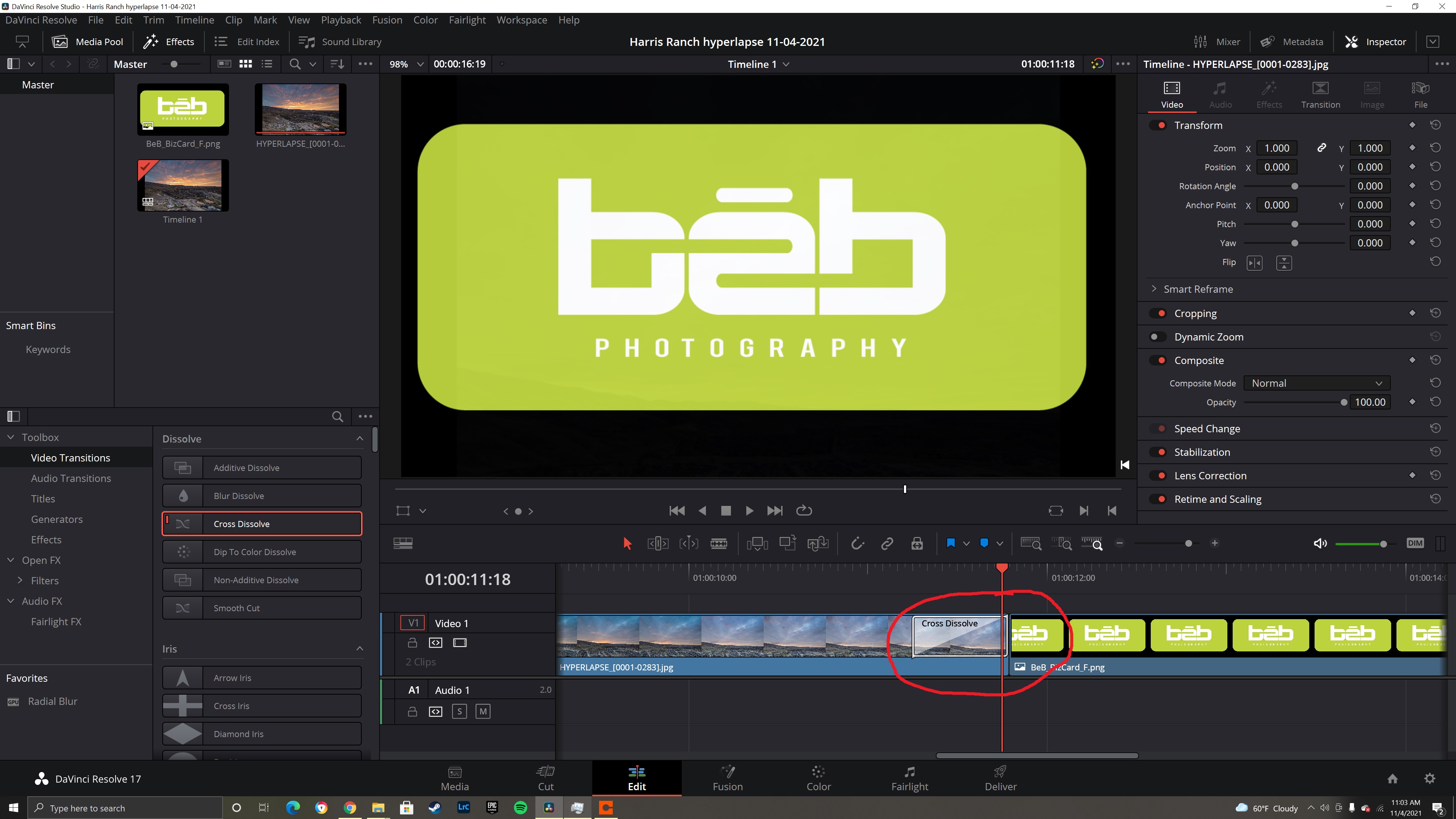Click Full Extent Zoom icon

coord(1031,543)
